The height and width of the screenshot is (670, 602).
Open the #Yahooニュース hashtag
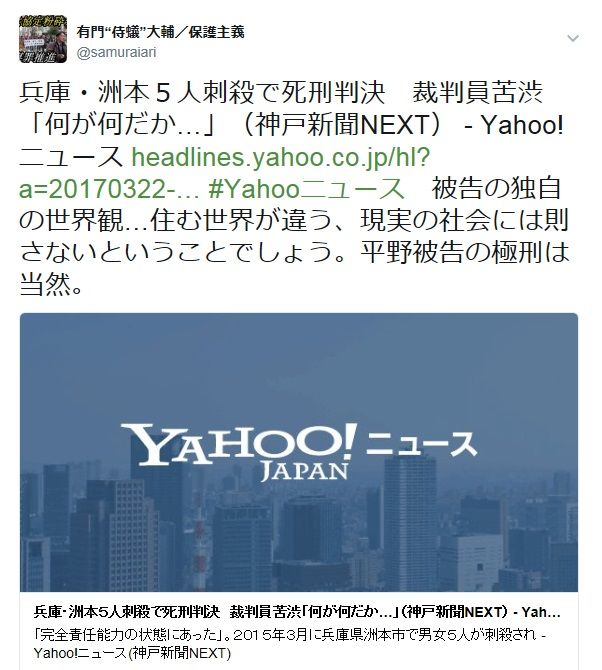coord(306,189)
